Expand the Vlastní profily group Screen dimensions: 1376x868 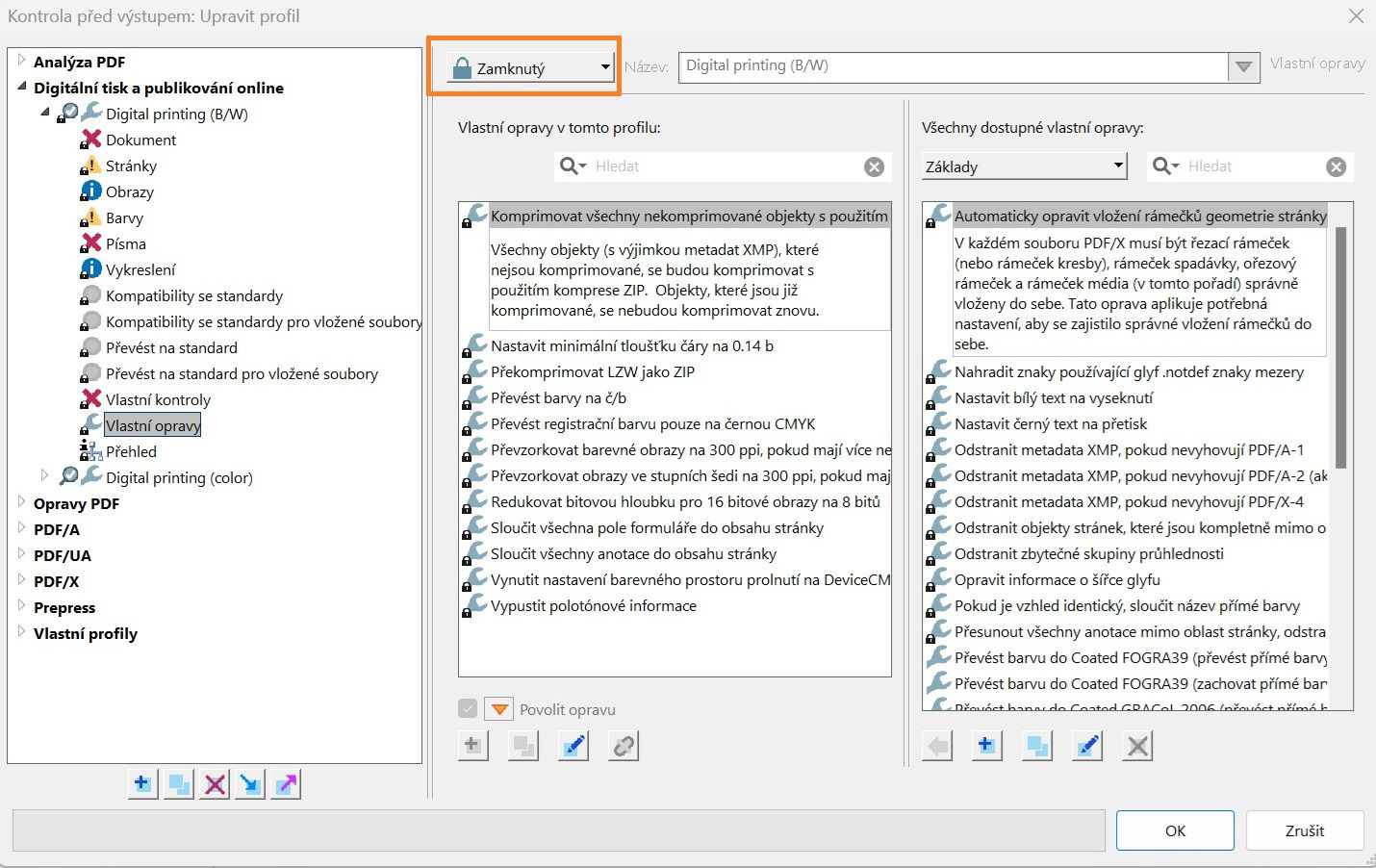coord(21,631)
